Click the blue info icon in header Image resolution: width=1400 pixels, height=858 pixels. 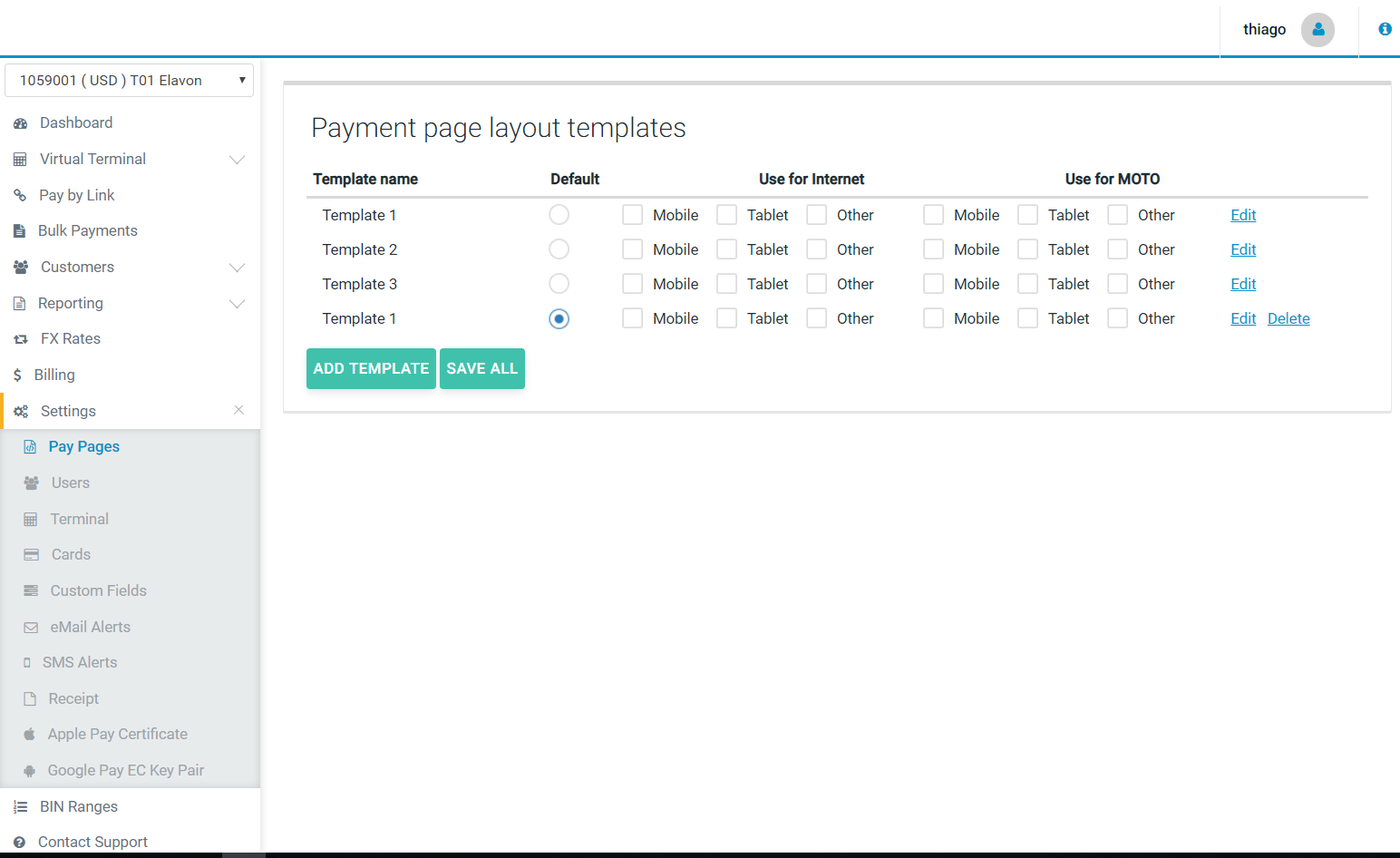pyautogui.click(x=1385, y=29)
